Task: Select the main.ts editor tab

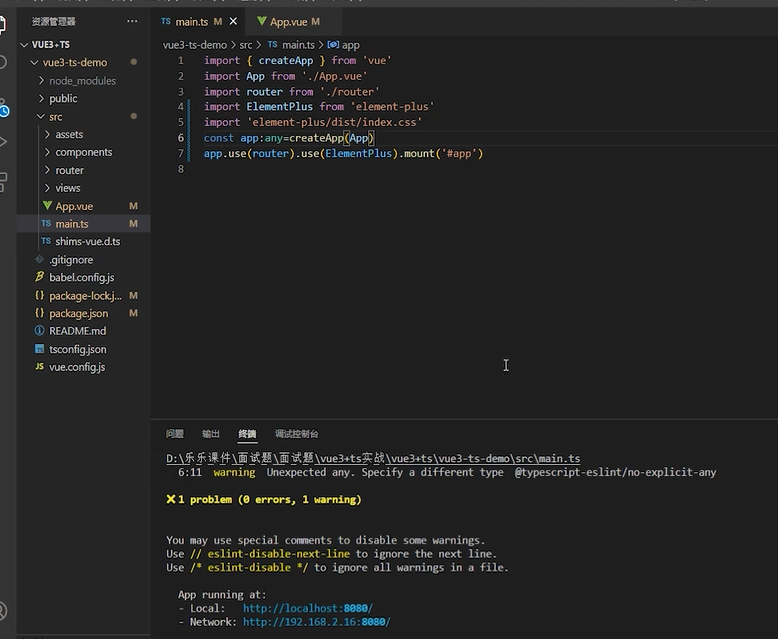Action: [x=192, y=22]
